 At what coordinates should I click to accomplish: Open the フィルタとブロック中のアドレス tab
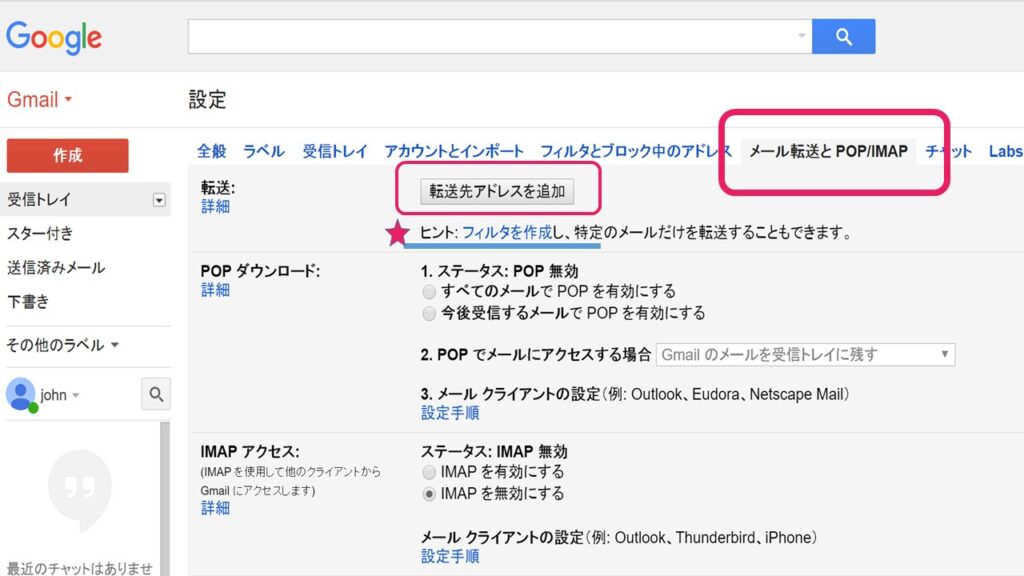636,152
